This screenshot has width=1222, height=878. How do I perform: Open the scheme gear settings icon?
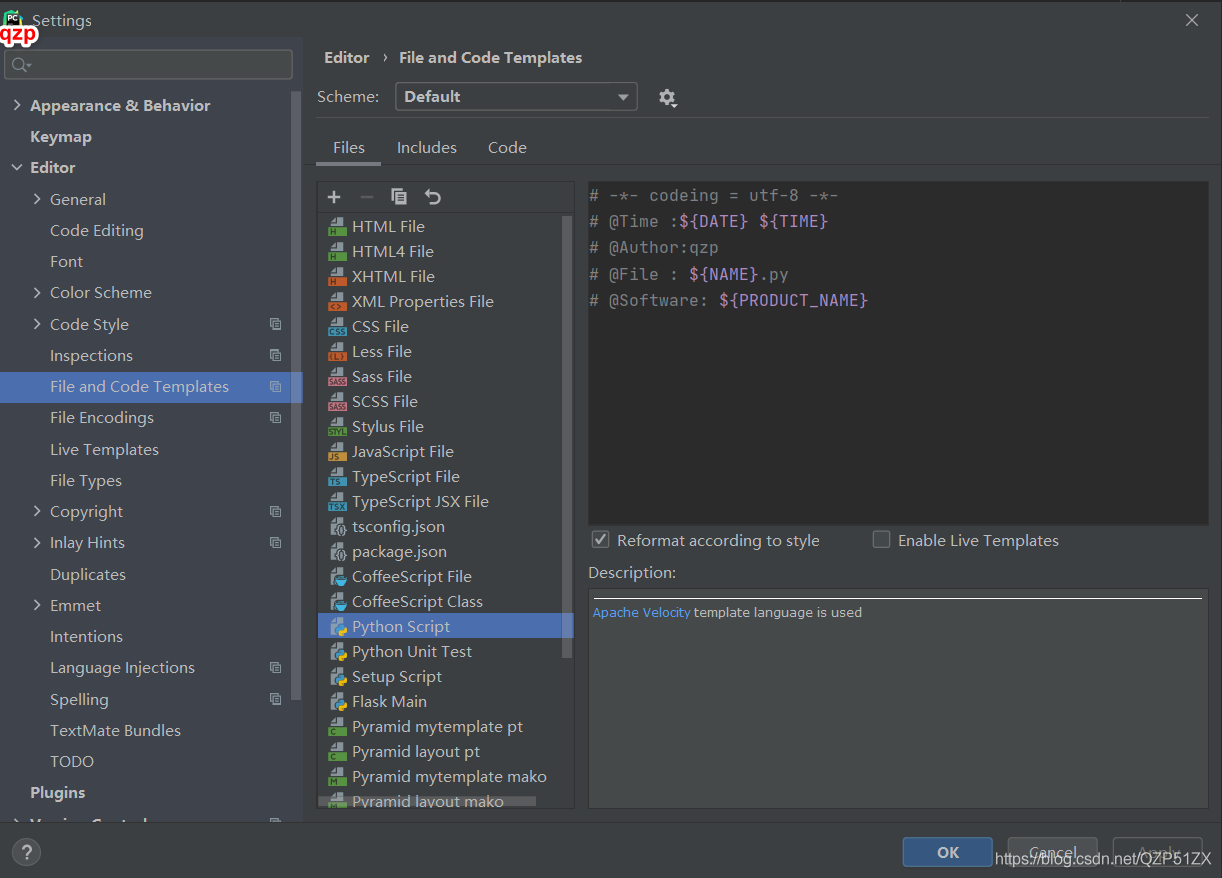667,97
